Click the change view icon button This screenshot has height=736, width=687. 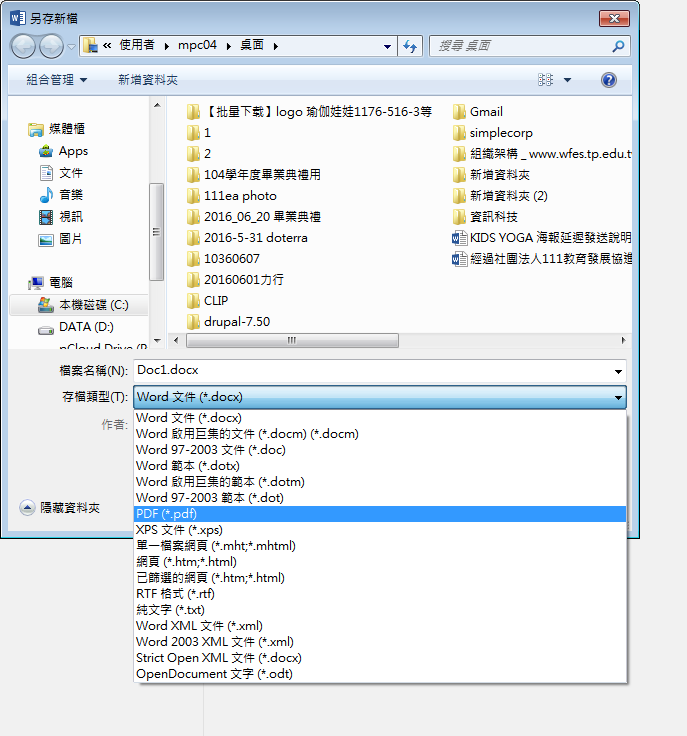pyautogui.click(x=545, y=80)
